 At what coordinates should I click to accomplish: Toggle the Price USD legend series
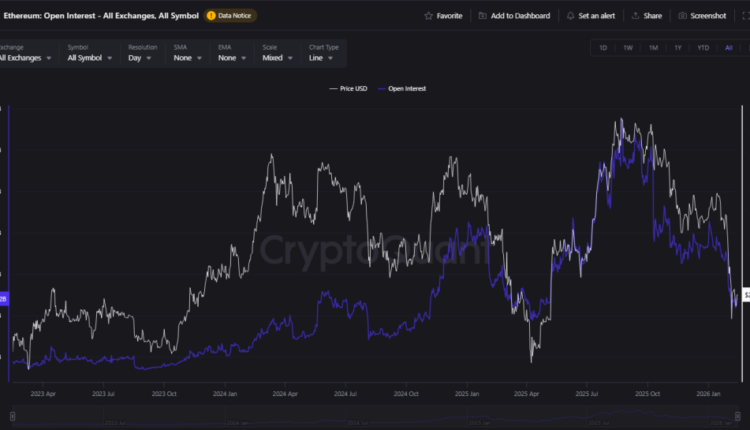click(x=350, y=89)
